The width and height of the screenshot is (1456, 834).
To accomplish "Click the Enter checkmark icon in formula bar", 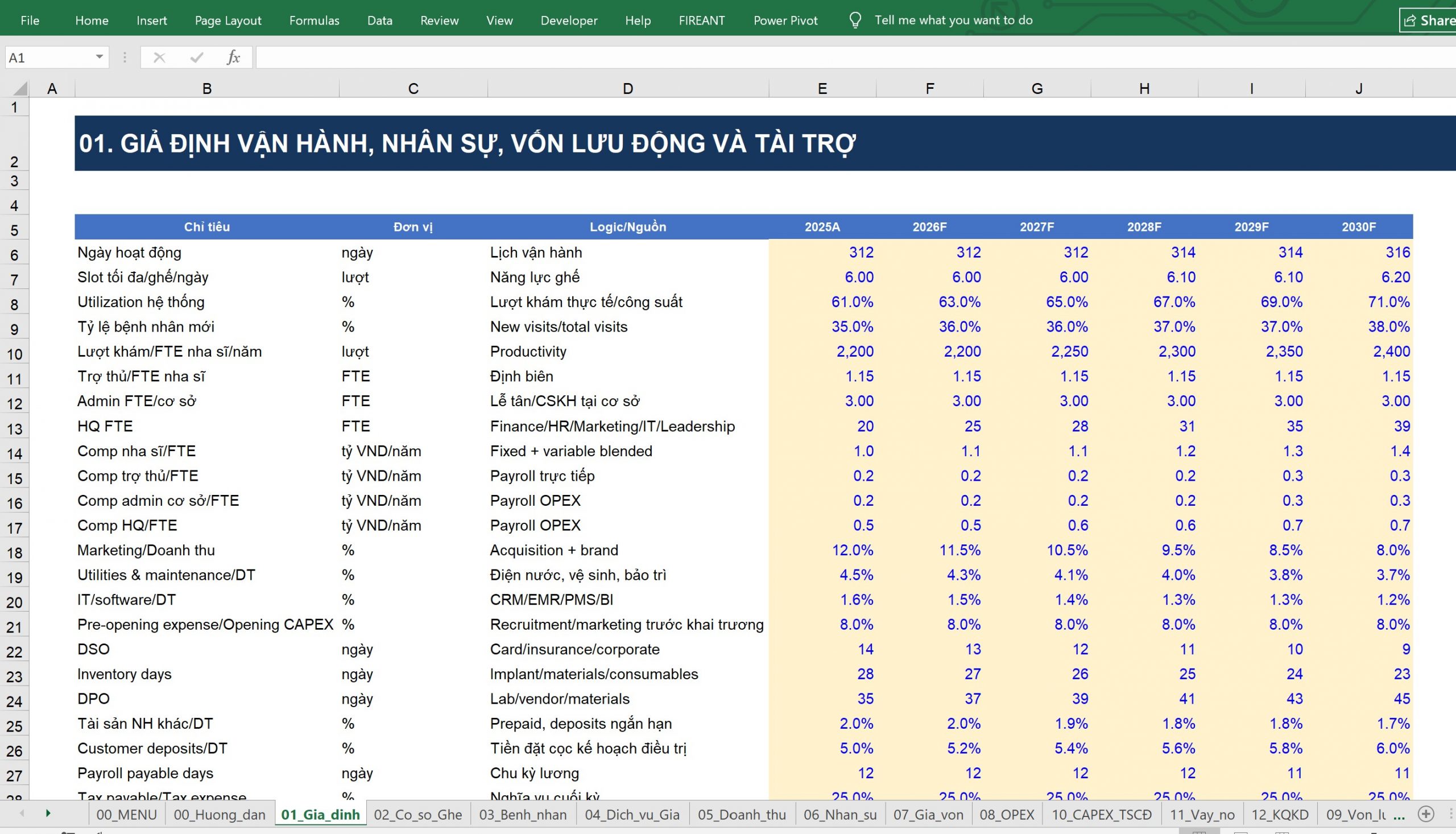I will click(x=196, y=57).
